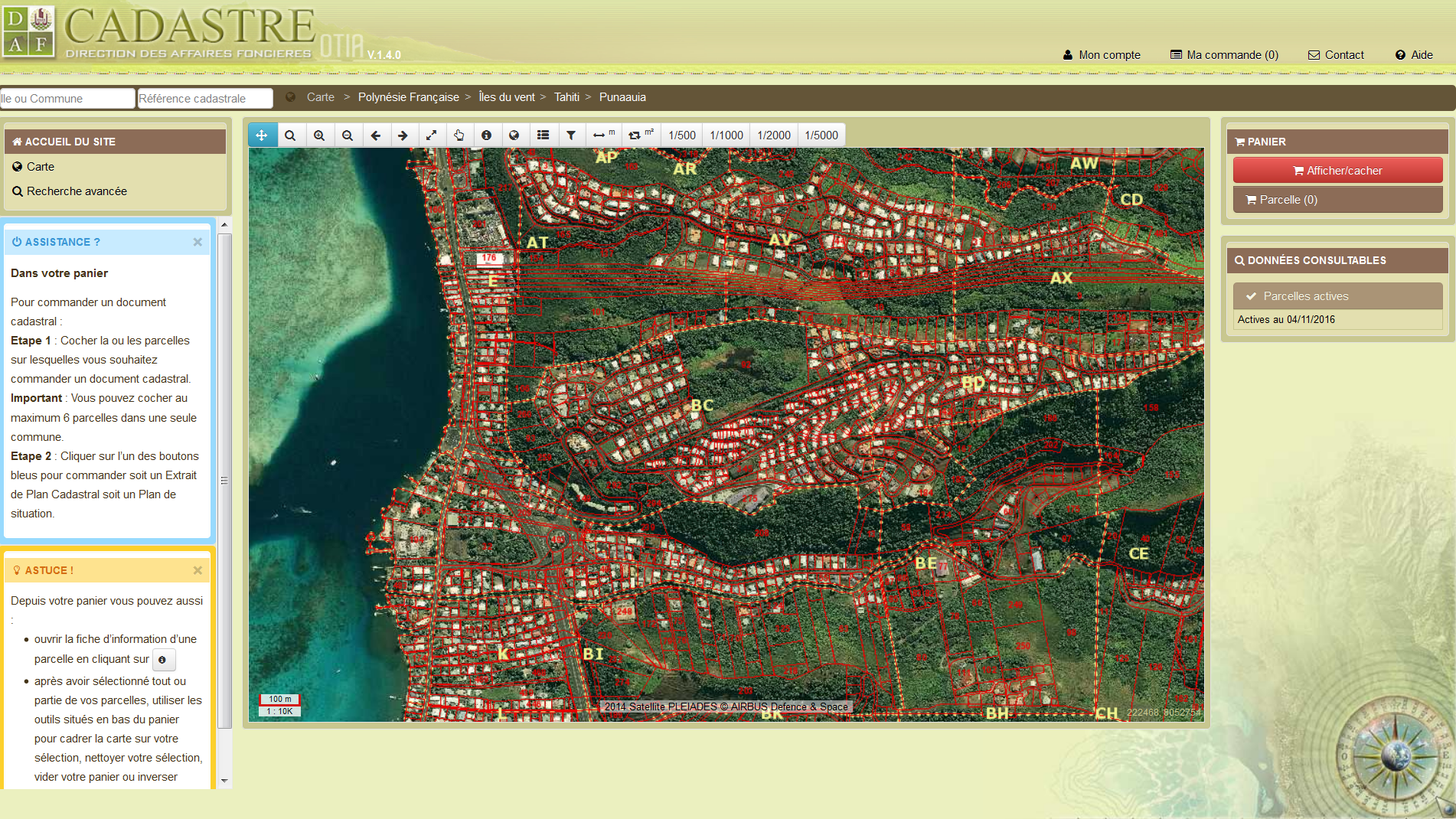Viewport: 1456px width, 819px height.
Task: Close the Astuce tip panel
Action: click(x=198, y=570)
